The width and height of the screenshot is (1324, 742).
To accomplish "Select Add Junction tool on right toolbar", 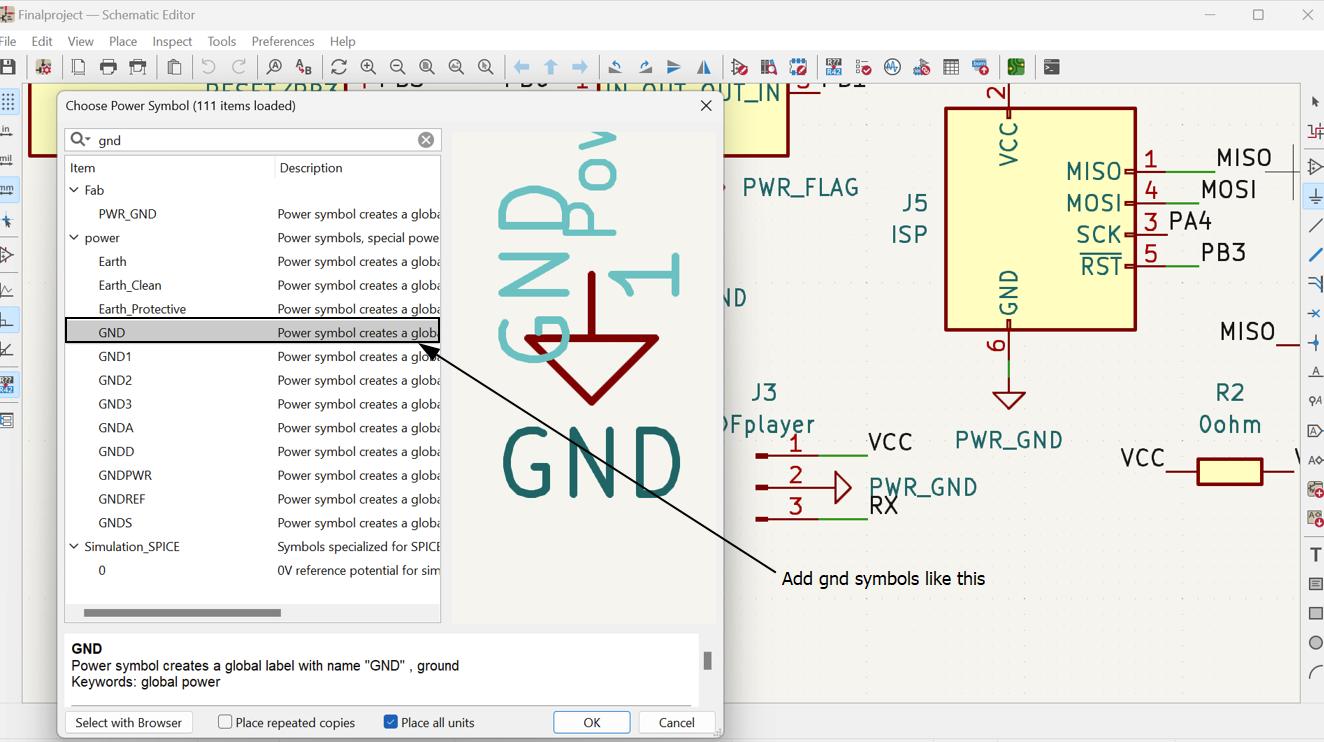I will [1315, 343].
